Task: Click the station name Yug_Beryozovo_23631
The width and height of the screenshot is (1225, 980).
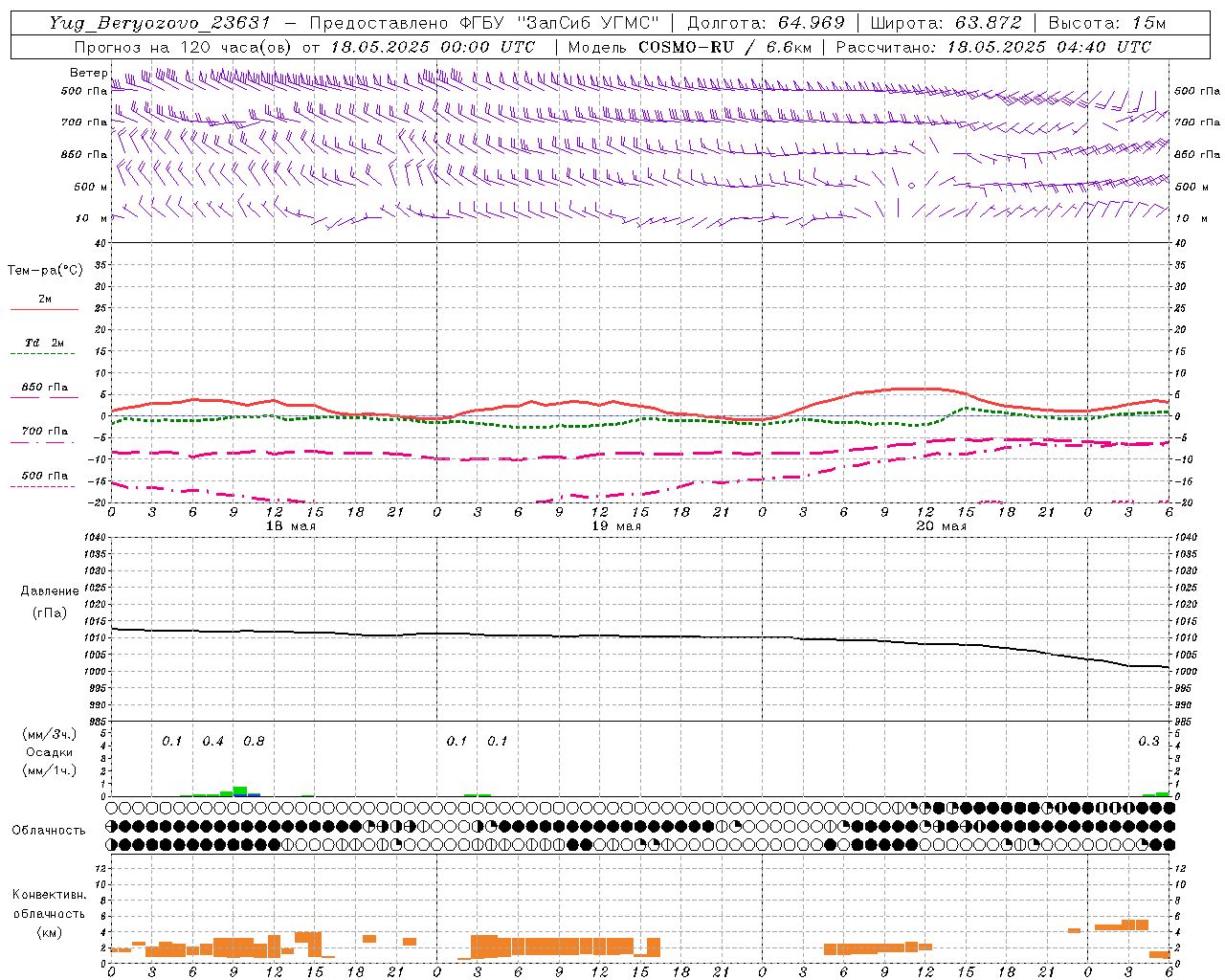Action: (160, 23)
